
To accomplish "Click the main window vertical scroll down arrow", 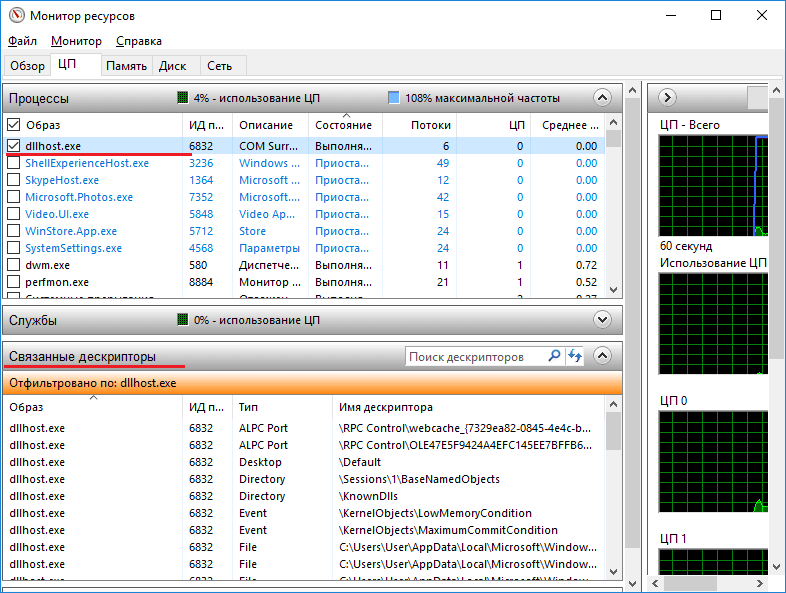I will tap(632, 583).
